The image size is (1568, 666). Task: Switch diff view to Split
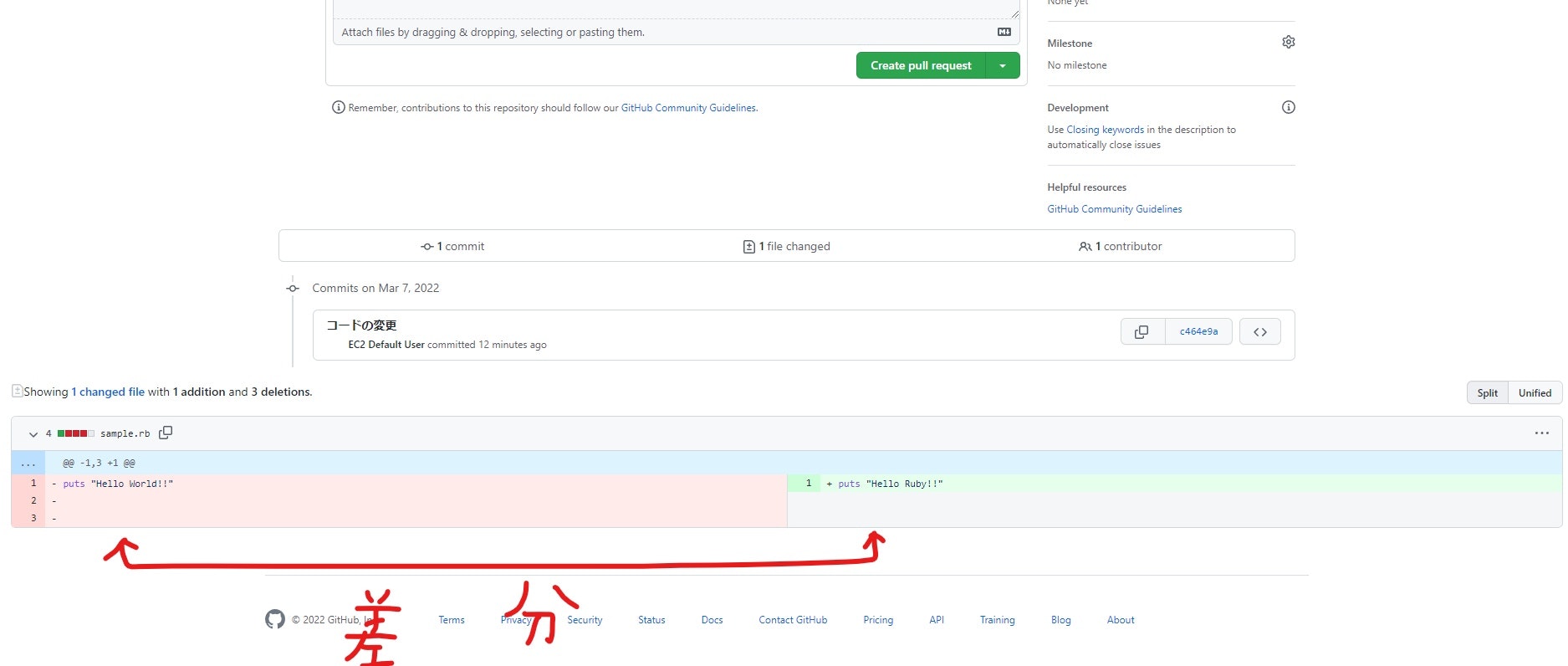point(1488,393)
